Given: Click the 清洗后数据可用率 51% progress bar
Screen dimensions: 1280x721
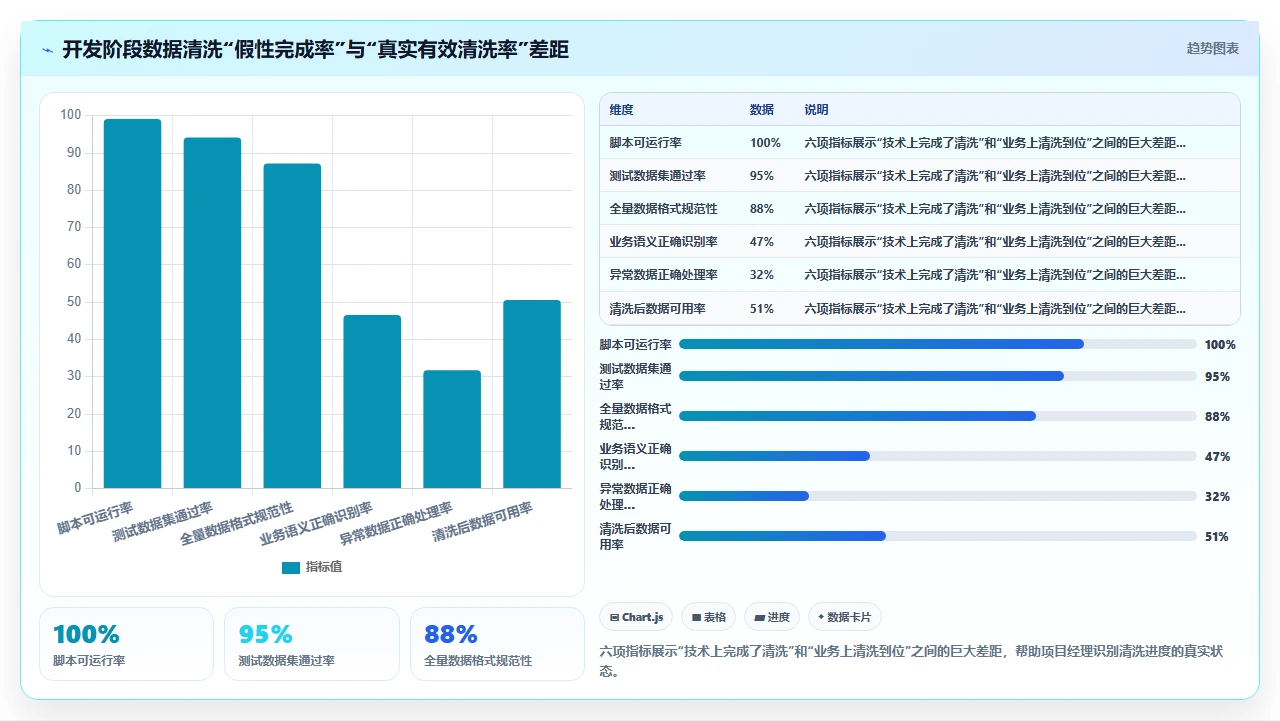Looking at the screenshot, I should click(937, 536).
